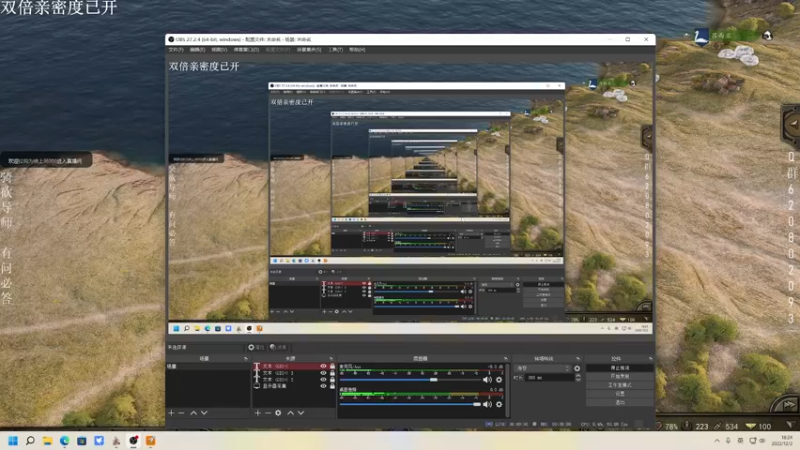Click the mixer panel vertical scrollbar
Viewport: 800px width, 450px height.
coord(508,390)
